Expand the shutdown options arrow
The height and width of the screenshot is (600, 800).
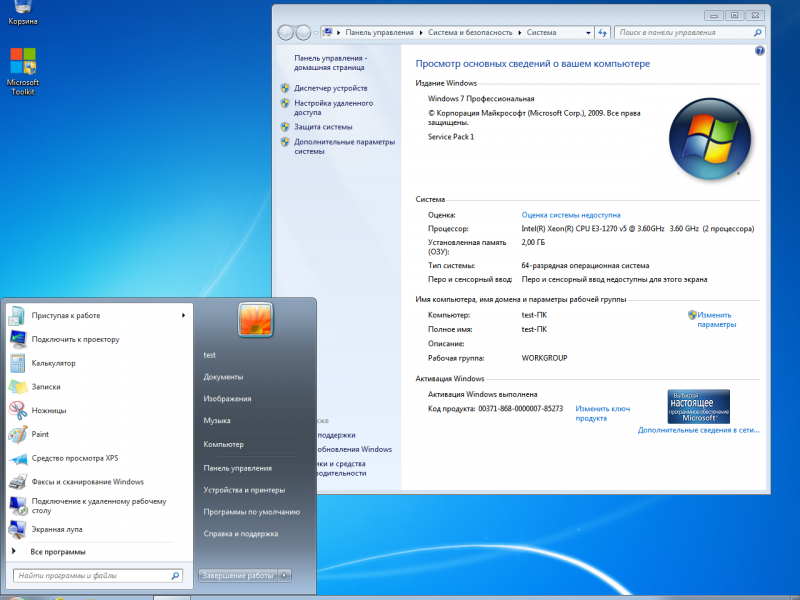(x=284, y=576)
